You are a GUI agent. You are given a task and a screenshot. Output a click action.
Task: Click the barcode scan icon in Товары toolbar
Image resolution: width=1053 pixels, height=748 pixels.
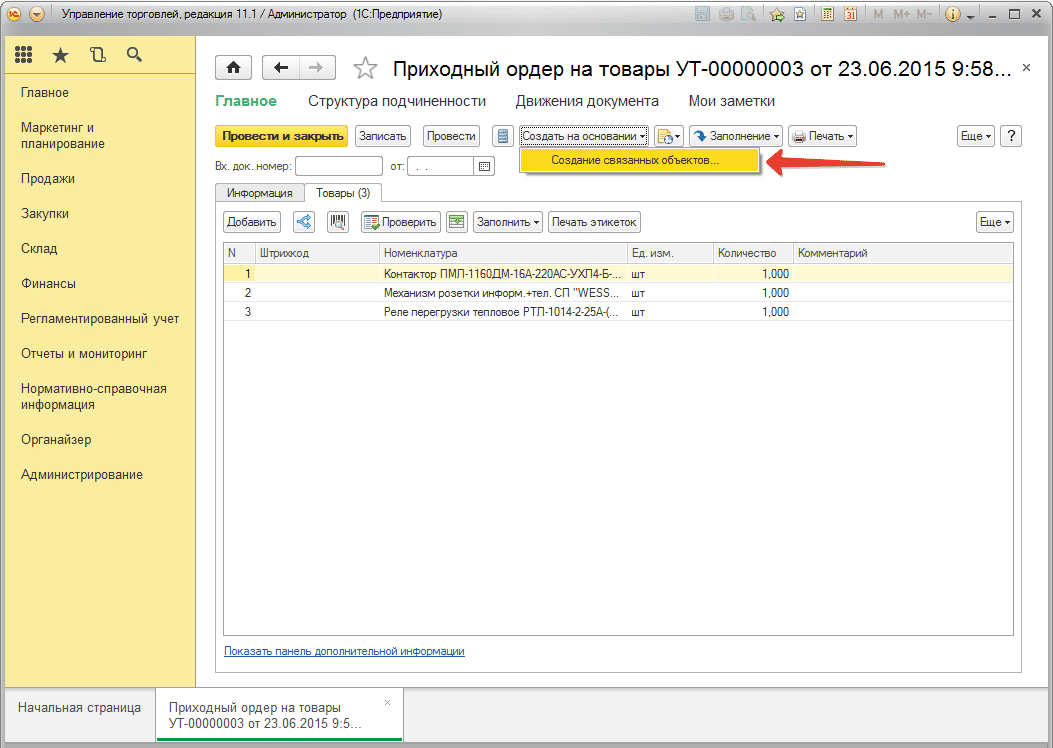[338, 222]
